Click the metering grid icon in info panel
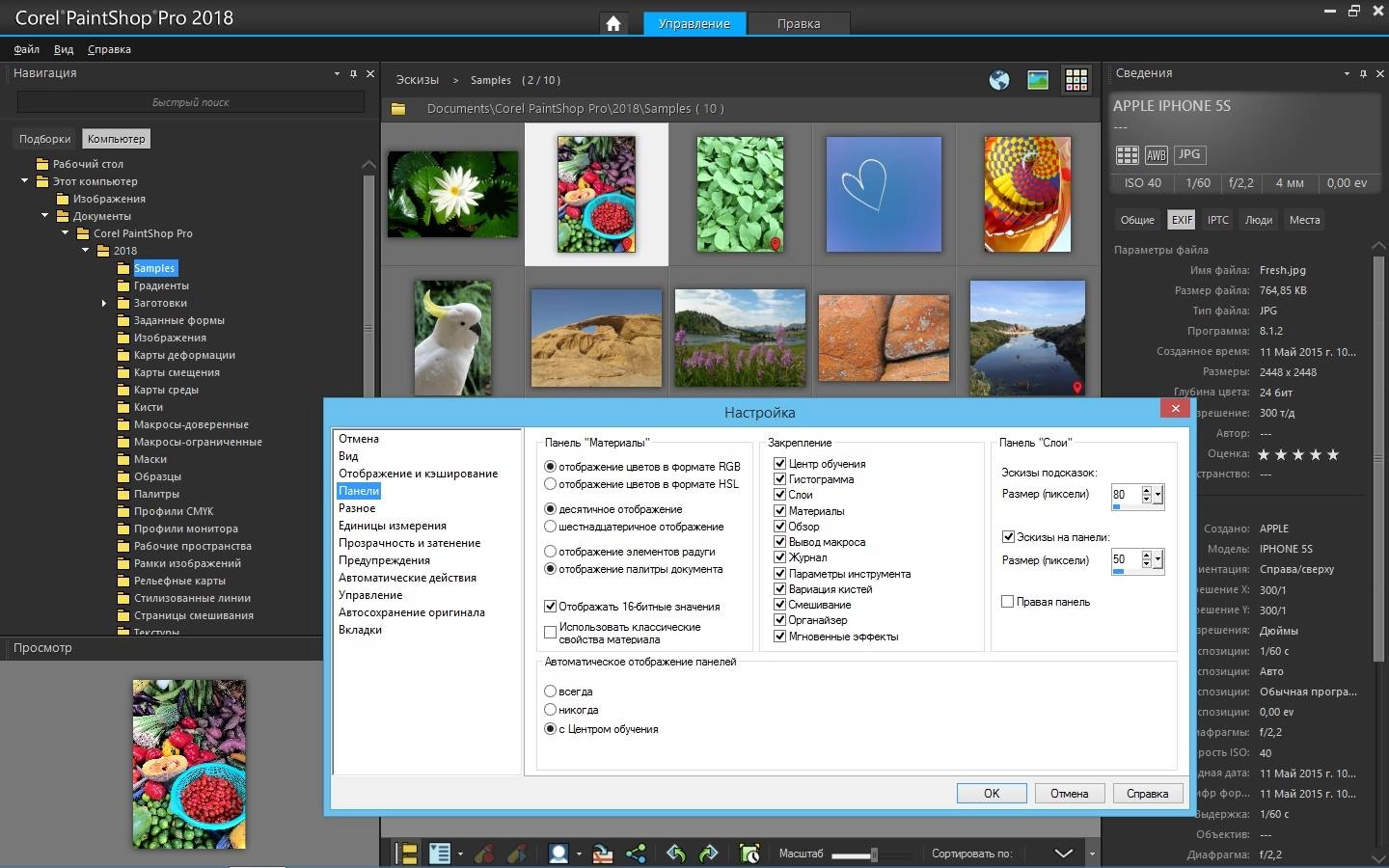Image resolution: width=1389 pixels, height=868 pixels. click(x=1127, y=154)
